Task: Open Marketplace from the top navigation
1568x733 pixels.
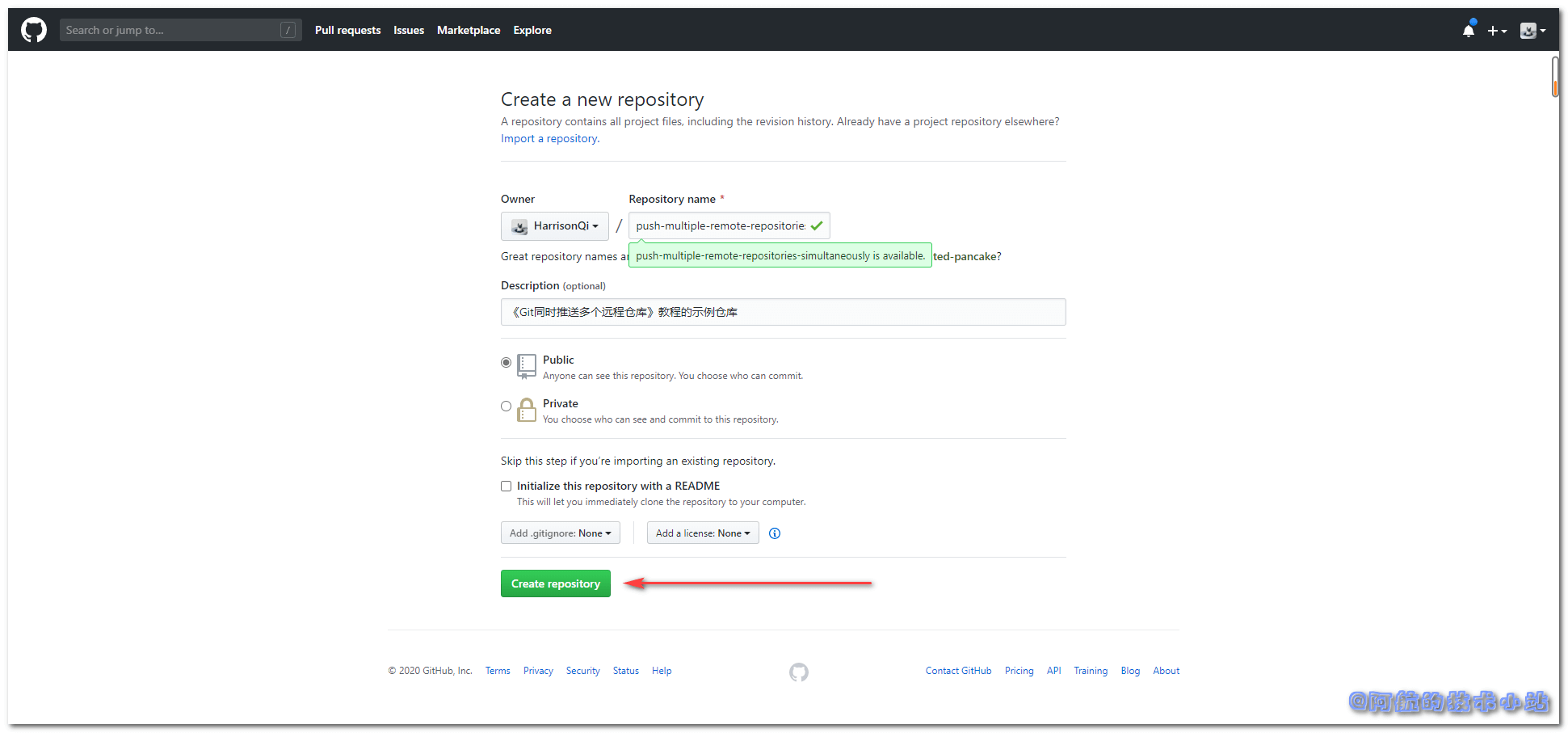Action: tap(469, 31)
